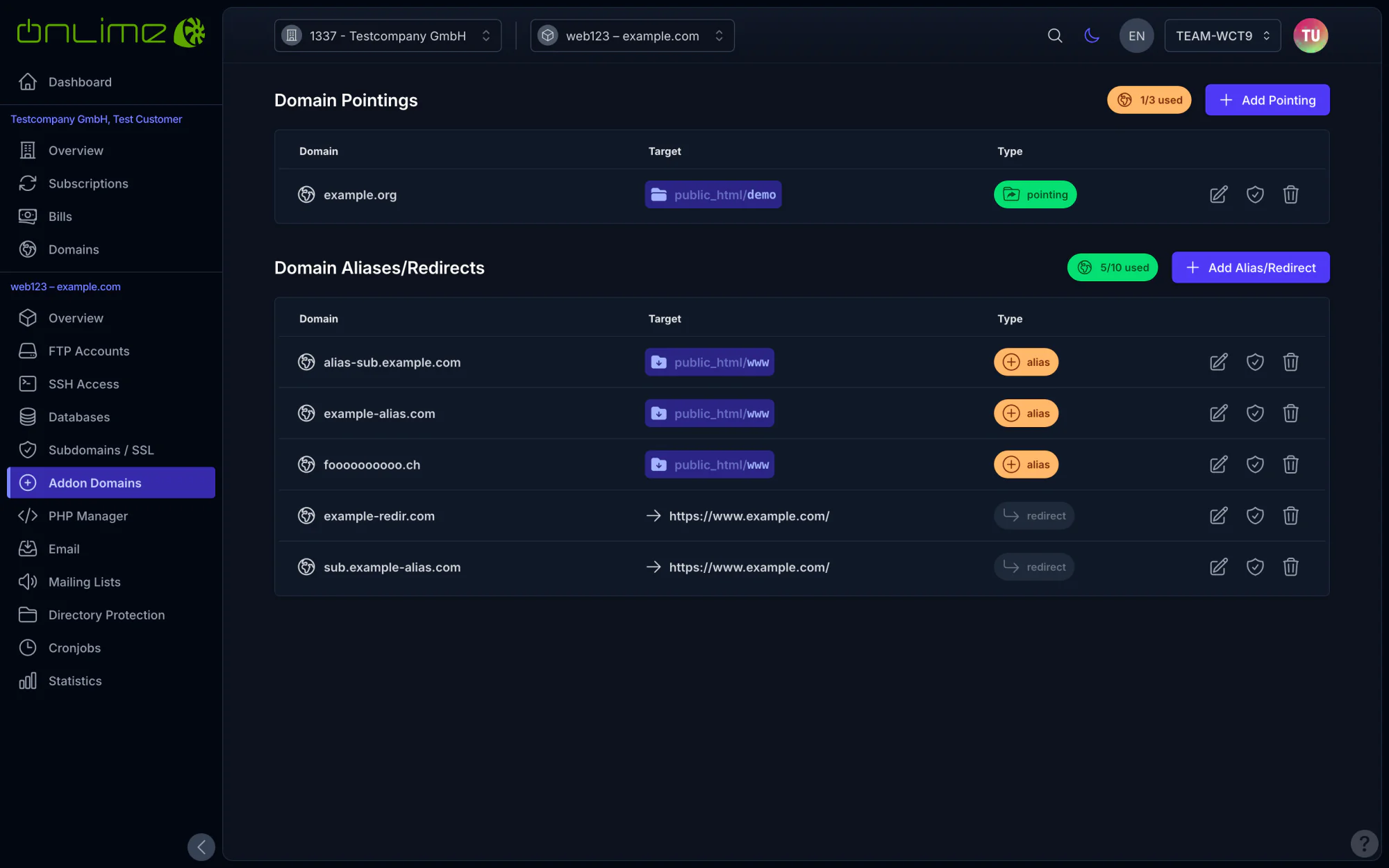1389x868 pixels.
Task: Edit alias-sub.example.com entry
Action: click(x=1219, y=362)
